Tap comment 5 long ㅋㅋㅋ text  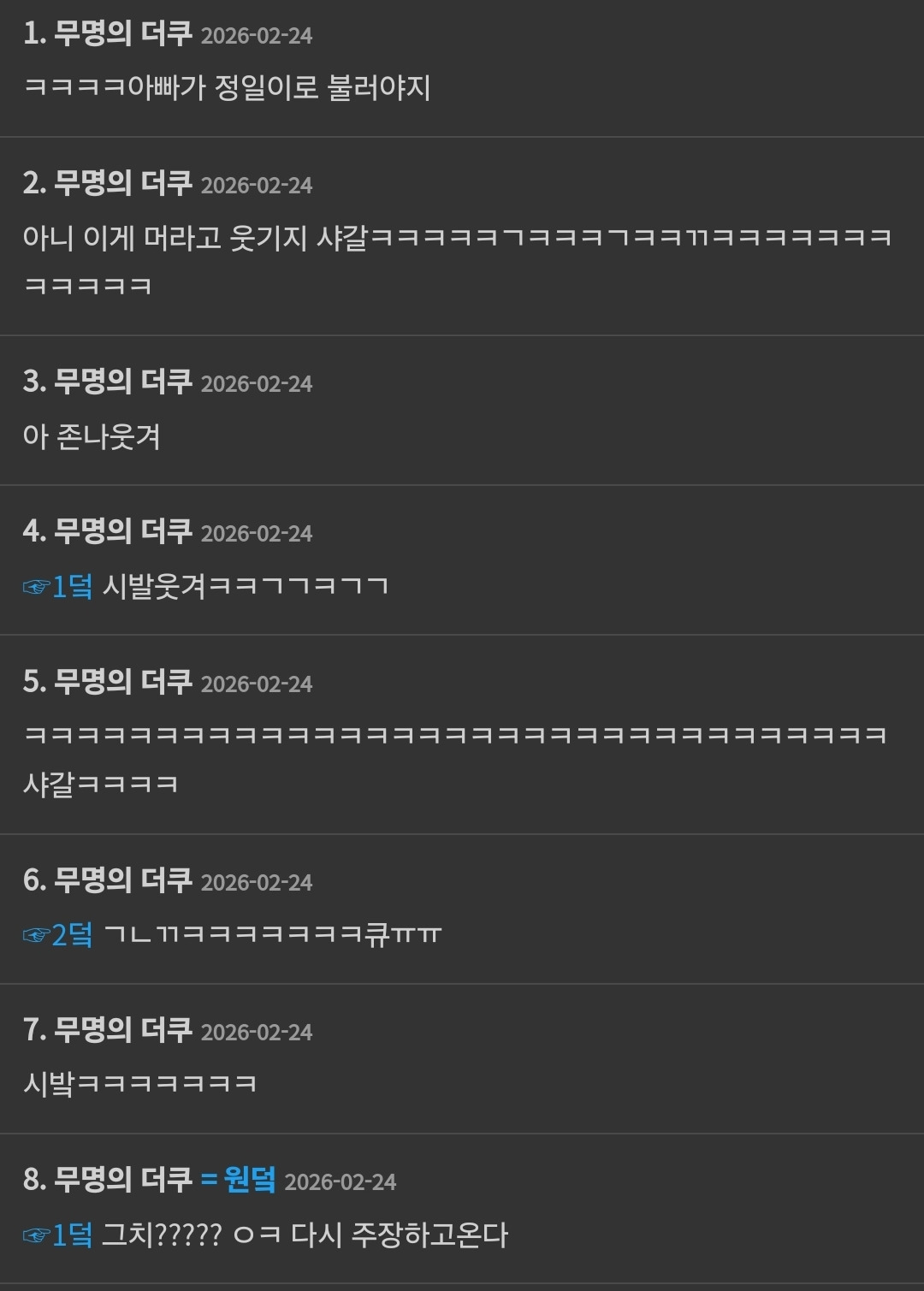click(455, 759)
